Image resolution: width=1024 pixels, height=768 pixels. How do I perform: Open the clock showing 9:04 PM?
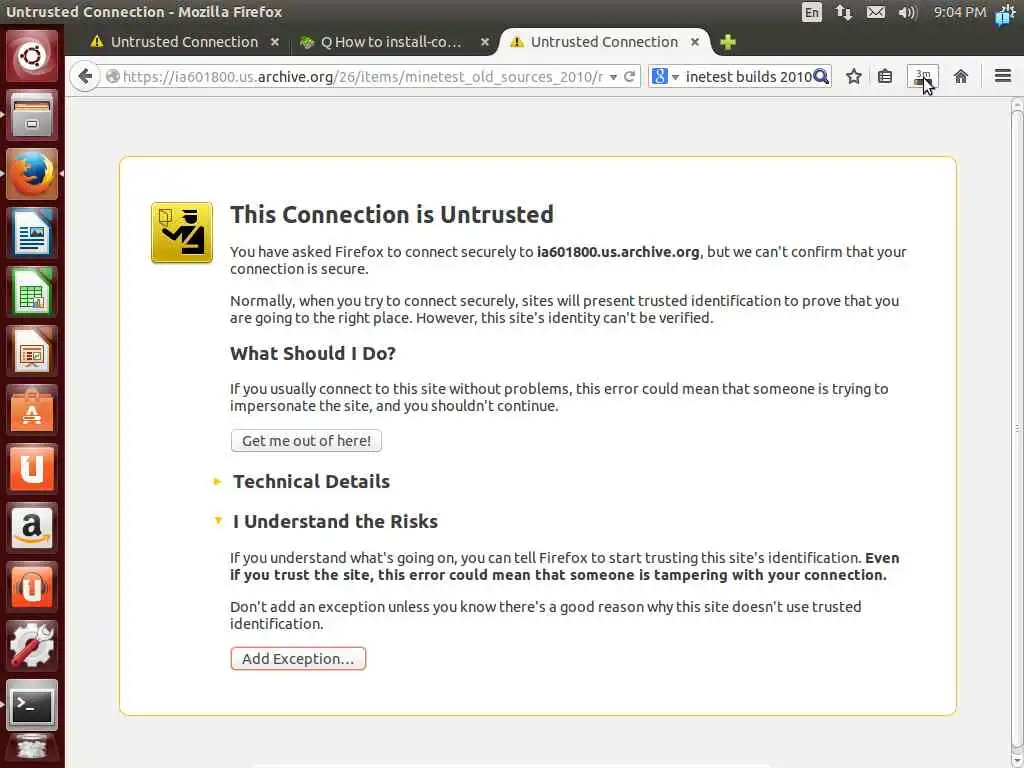point(959,12)
